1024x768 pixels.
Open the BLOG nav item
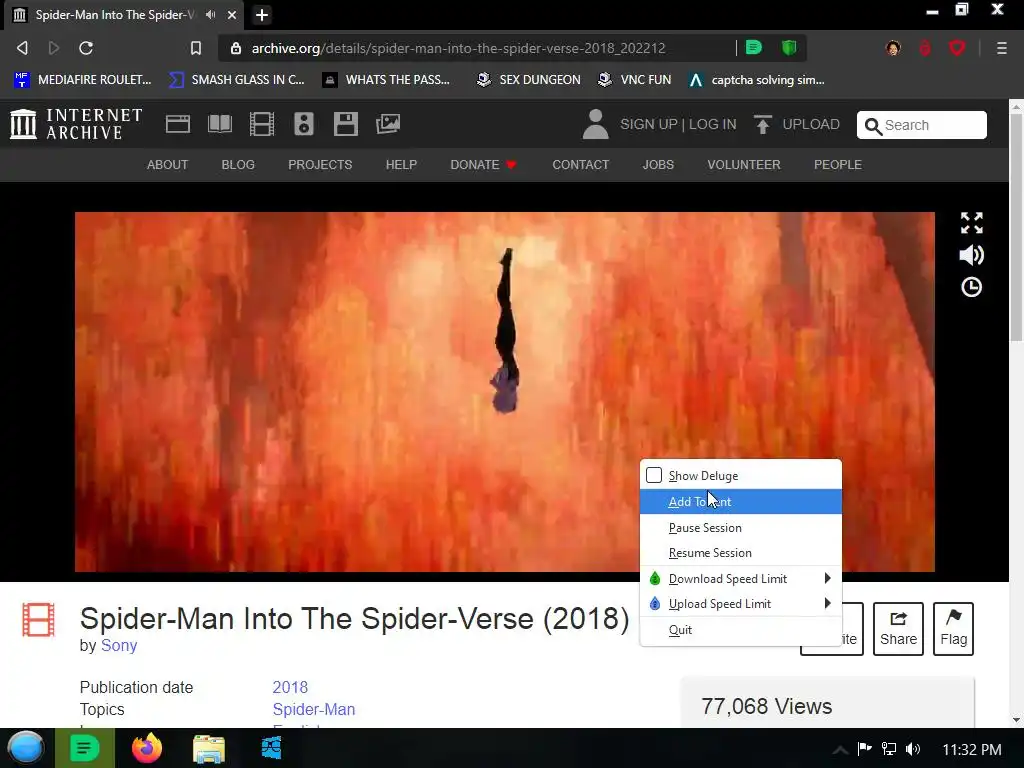(238, 165)
